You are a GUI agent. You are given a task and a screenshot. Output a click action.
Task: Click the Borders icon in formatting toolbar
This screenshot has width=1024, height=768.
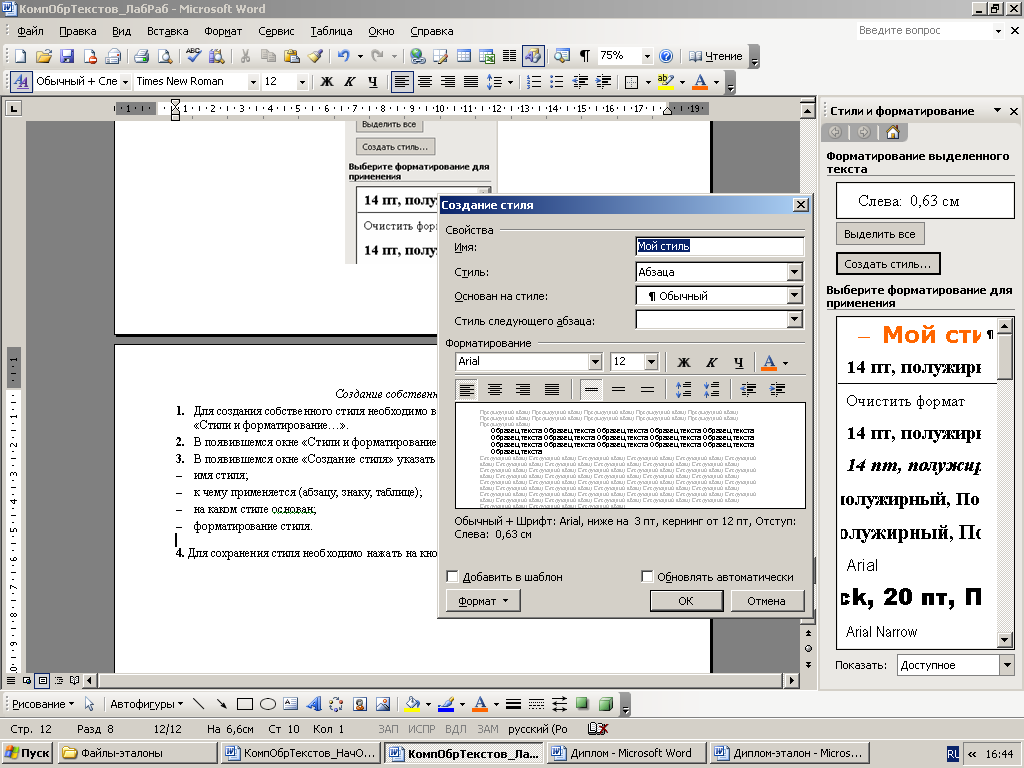coord(632,82)
